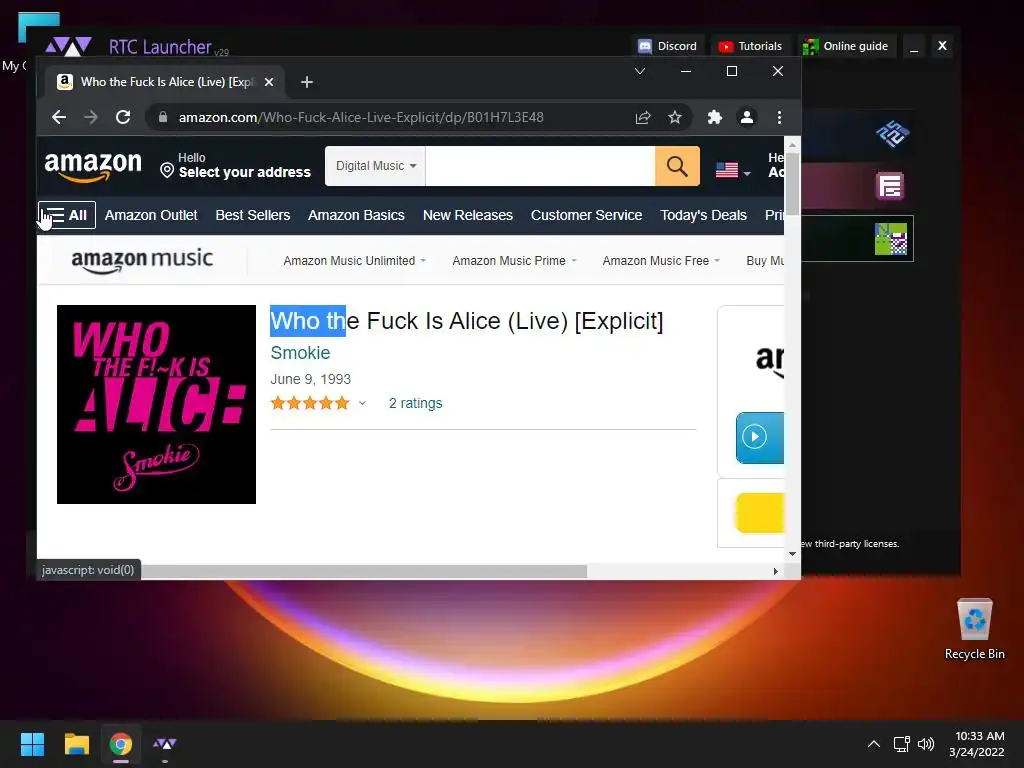Open the US flag language dropdown
Screen dimensions: 1024x768
pos(733,170)
